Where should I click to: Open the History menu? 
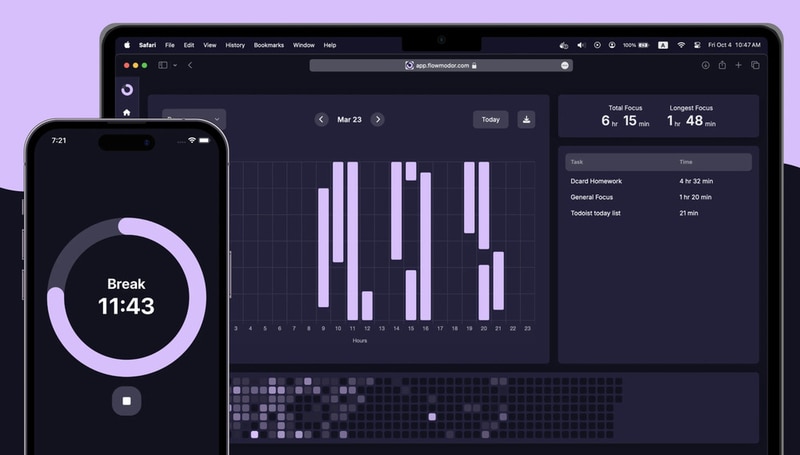(x=235, y=45)
